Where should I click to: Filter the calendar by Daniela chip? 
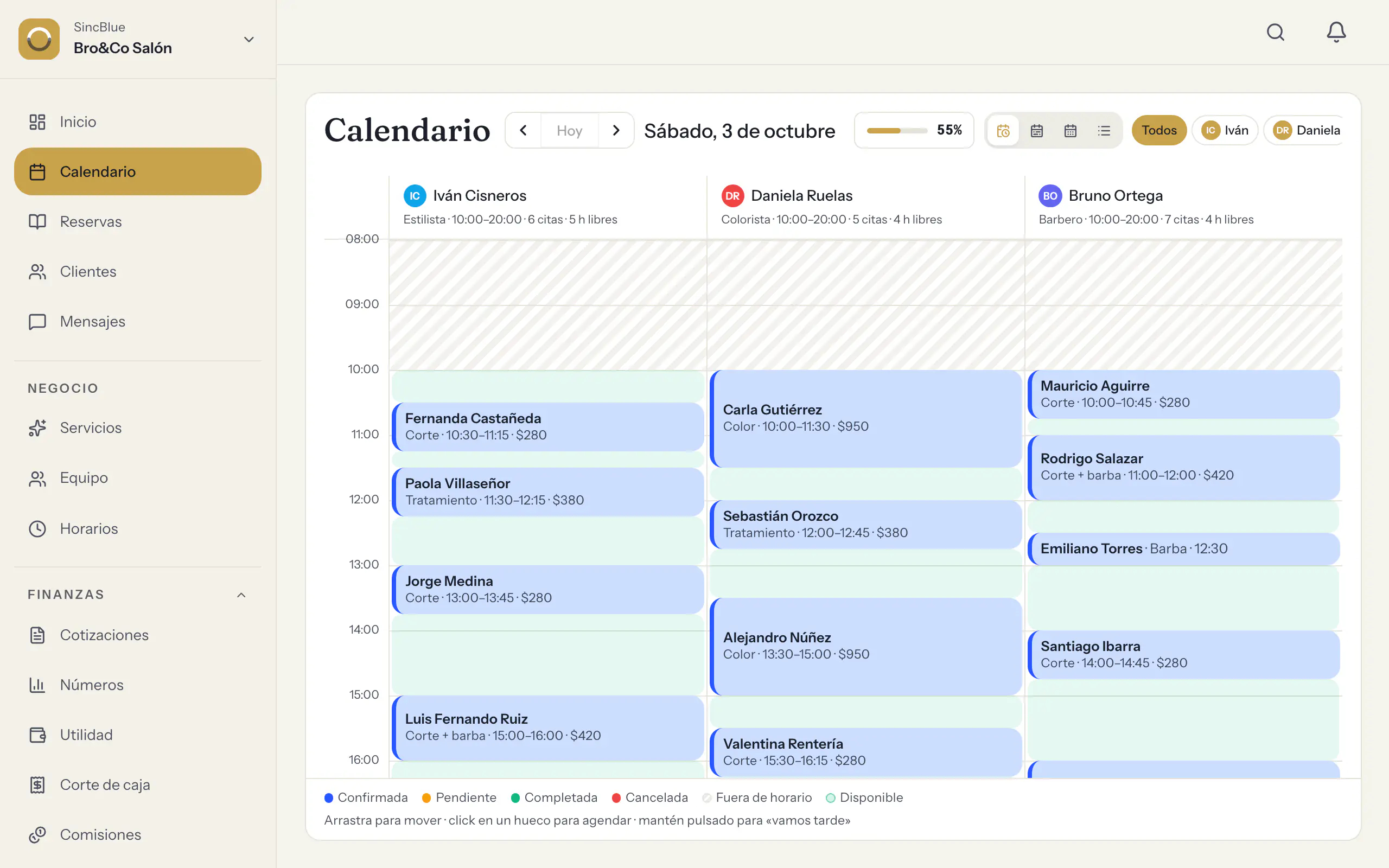1304,130
